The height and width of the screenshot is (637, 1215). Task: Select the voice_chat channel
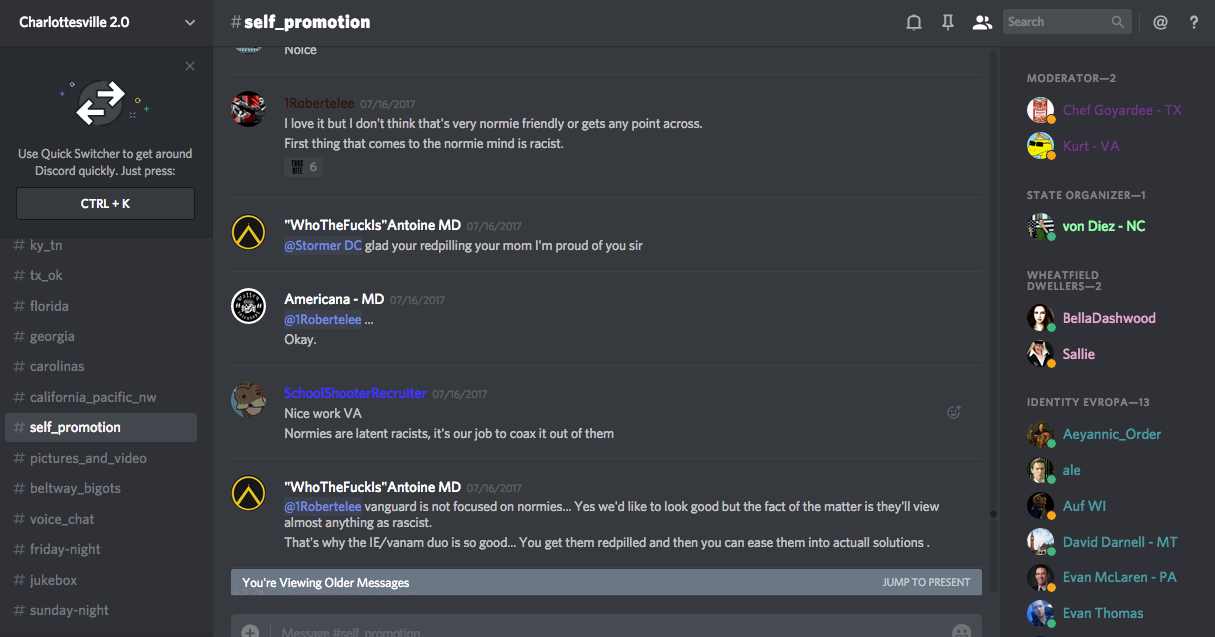click(x=62, y=519)
